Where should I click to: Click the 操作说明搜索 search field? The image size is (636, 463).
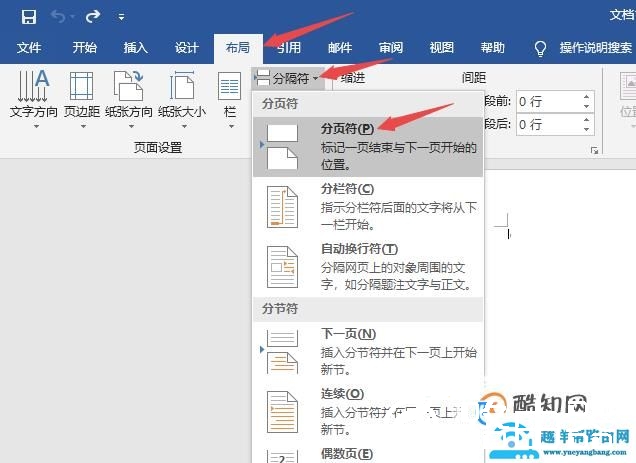tap(595, 48)
